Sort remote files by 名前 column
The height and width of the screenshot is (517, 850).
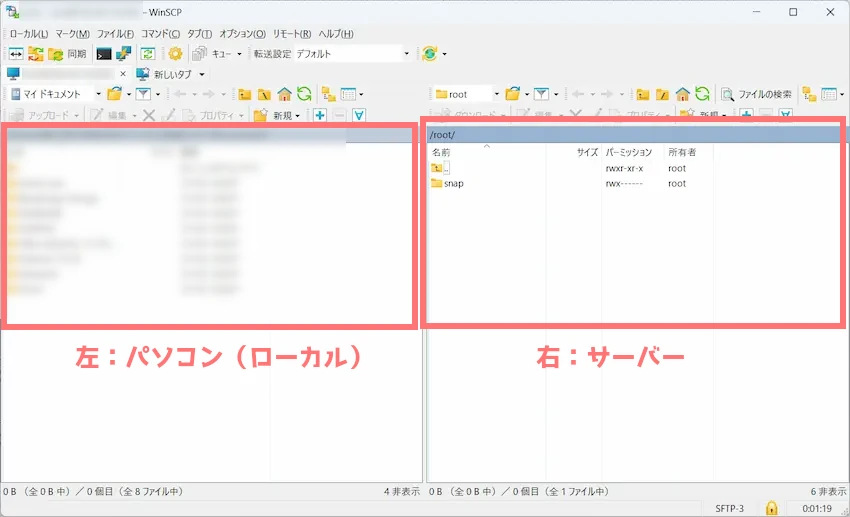(x=486, y=152)
